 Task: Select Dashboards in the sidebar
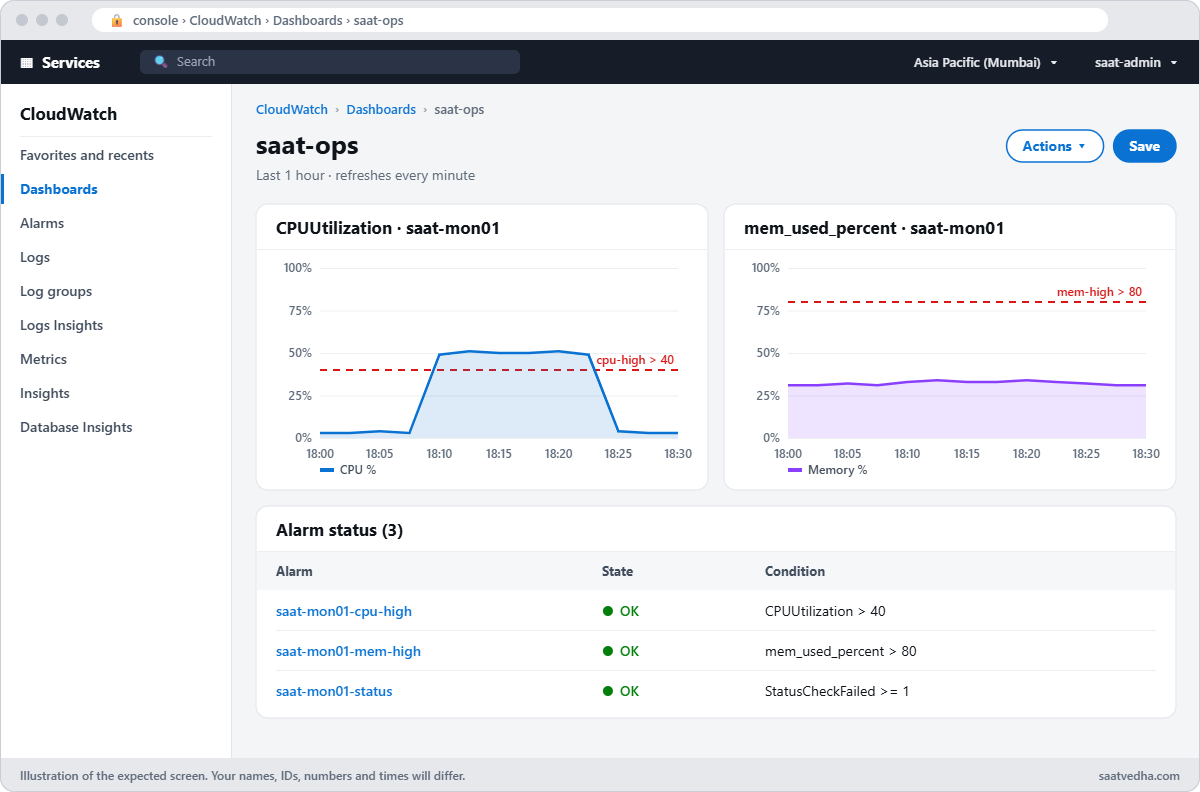[59, 189]
